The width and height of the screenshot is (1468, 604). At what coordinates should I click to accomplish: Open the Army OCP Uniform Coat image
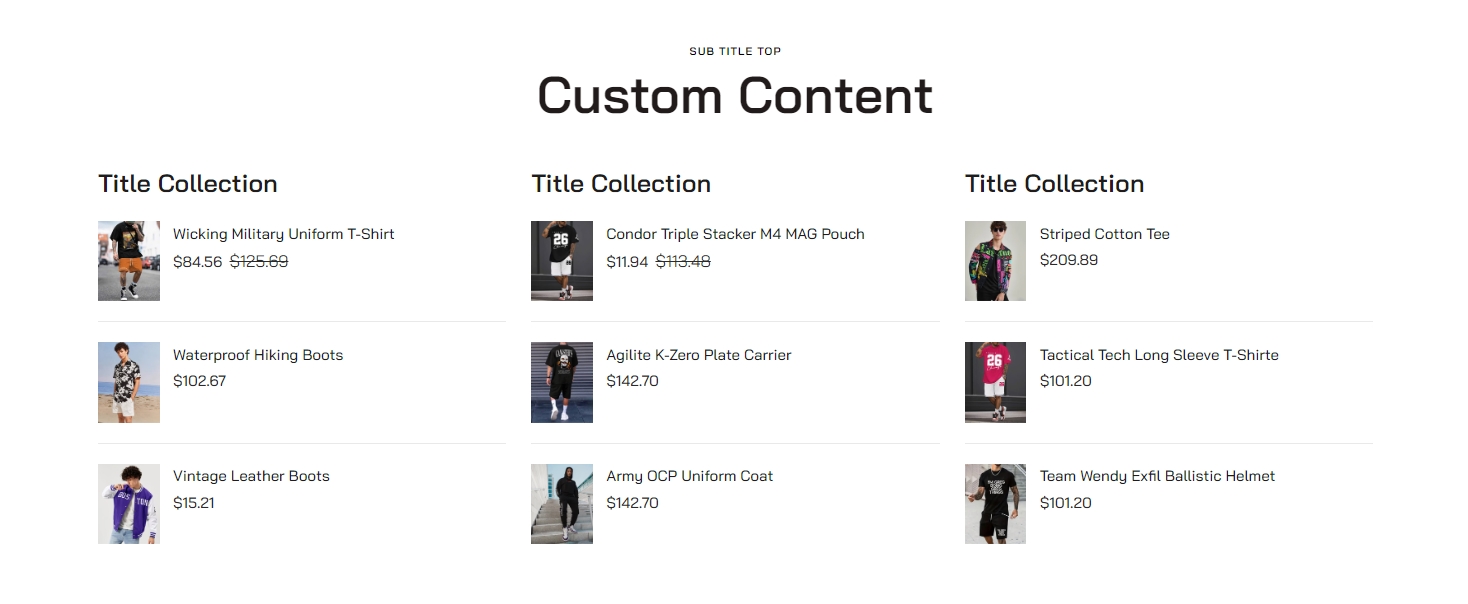(562, 503)
